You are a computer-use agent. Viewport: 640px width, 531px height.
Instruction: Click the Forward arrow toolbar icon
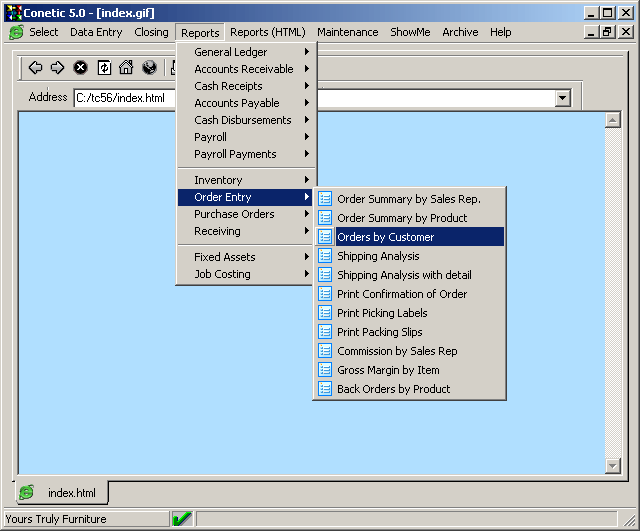click(x=57, y=68)
